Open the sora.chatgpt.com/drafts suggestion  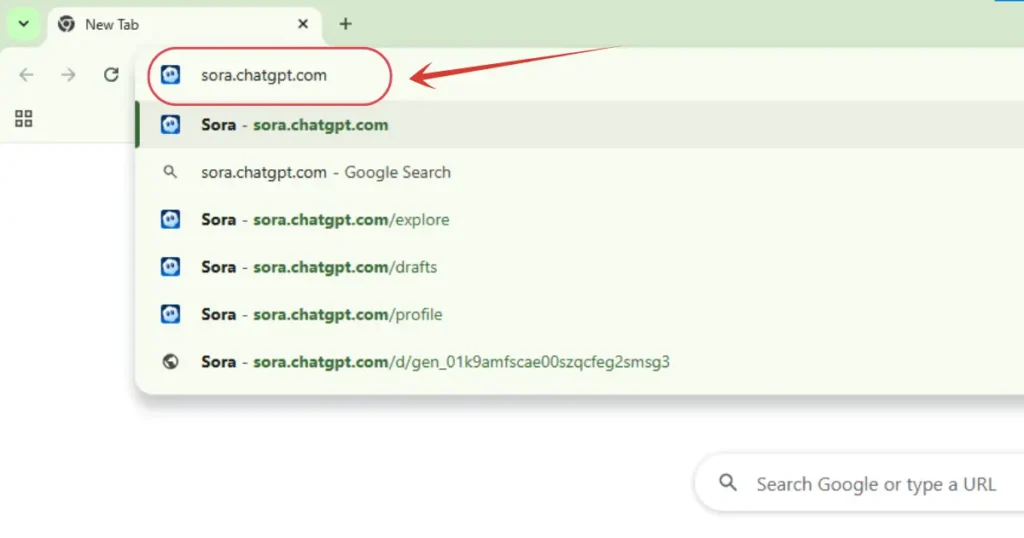(x=319, y=267)
